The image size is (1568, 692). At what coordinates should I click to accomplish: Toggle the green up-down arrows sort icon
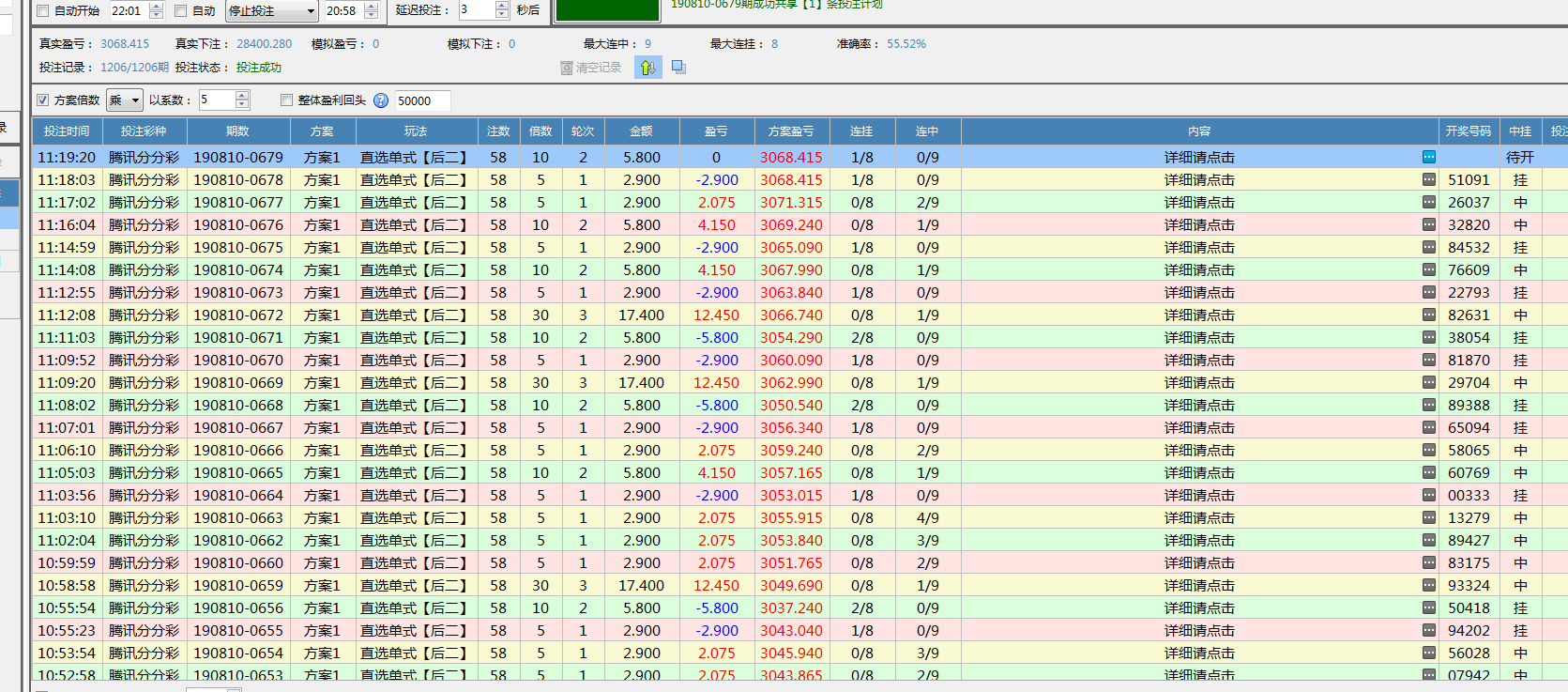point(647,68)
